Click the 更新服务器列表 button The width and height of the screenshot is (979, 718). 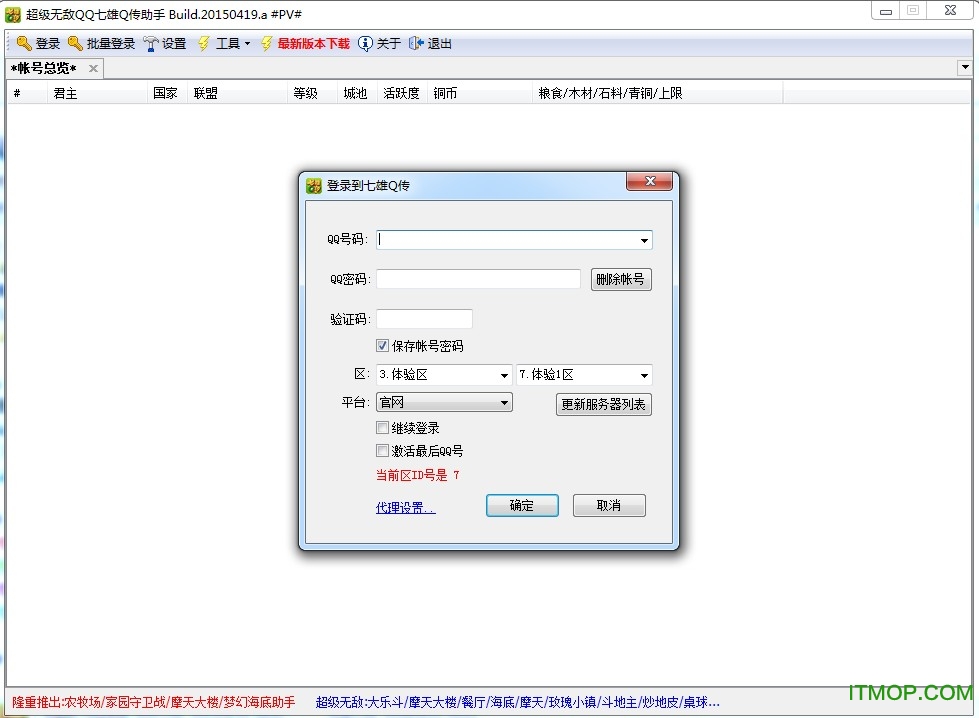pyautogui.click(x=603, y=404)
